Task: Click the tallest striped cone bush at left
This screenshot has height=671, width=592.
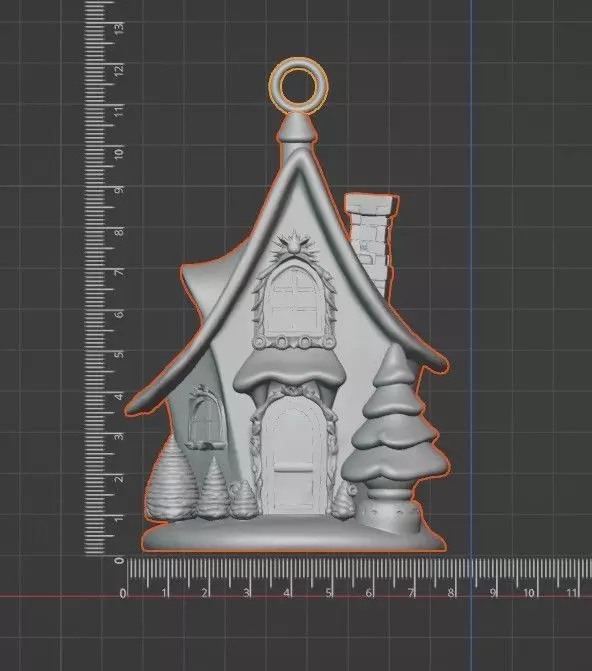Action: (171, 479)
